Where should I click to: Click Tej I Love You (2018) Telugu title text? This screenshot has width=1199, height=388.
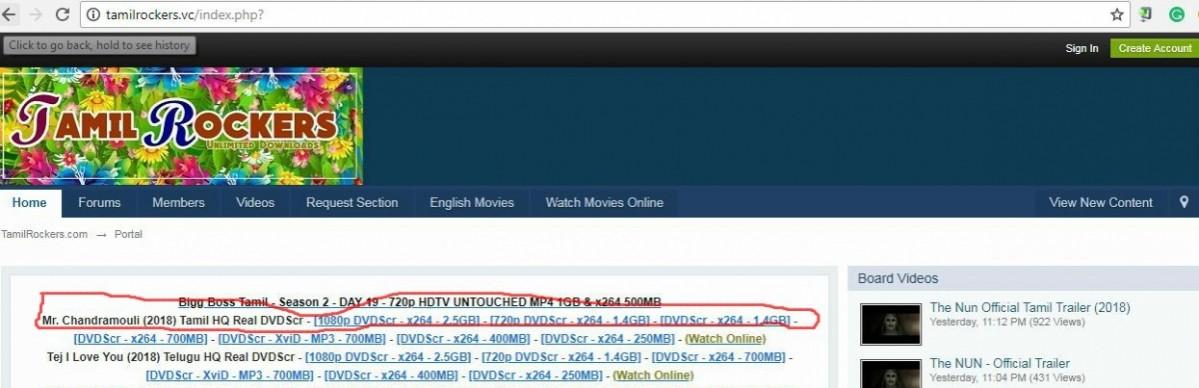coord(171,357)
